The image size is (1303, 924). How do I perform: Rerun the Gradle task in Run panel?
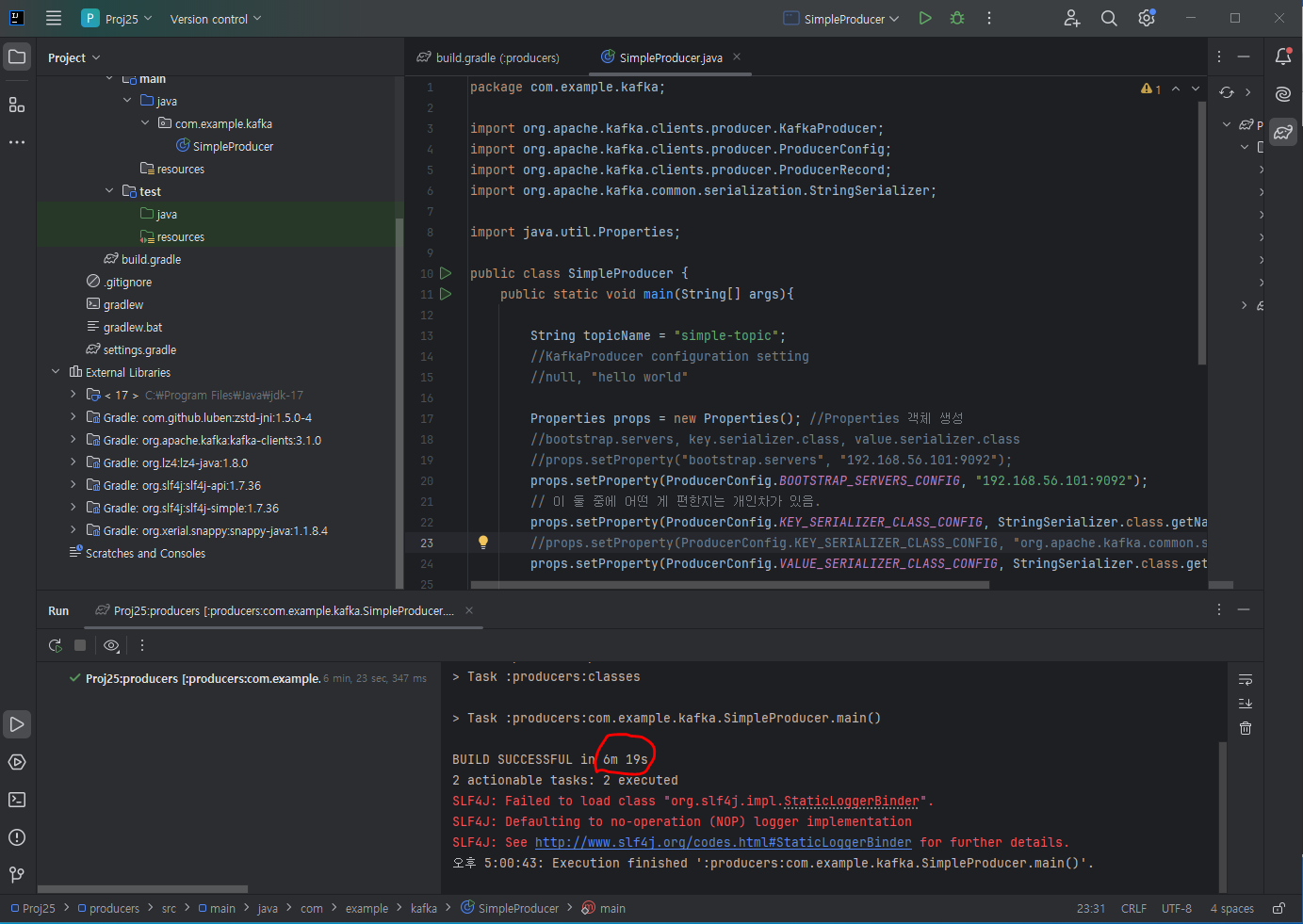click(x=56, y=645)
